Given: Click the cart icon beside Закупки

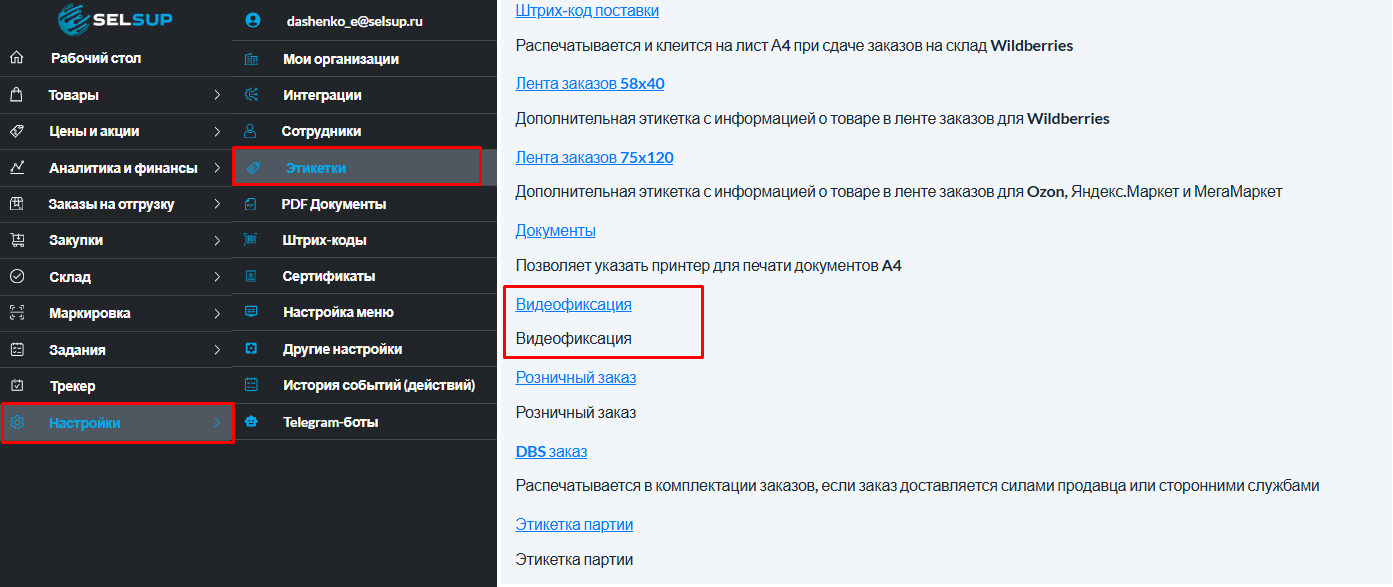Looking at the screenshot, I should click(16, 240).
